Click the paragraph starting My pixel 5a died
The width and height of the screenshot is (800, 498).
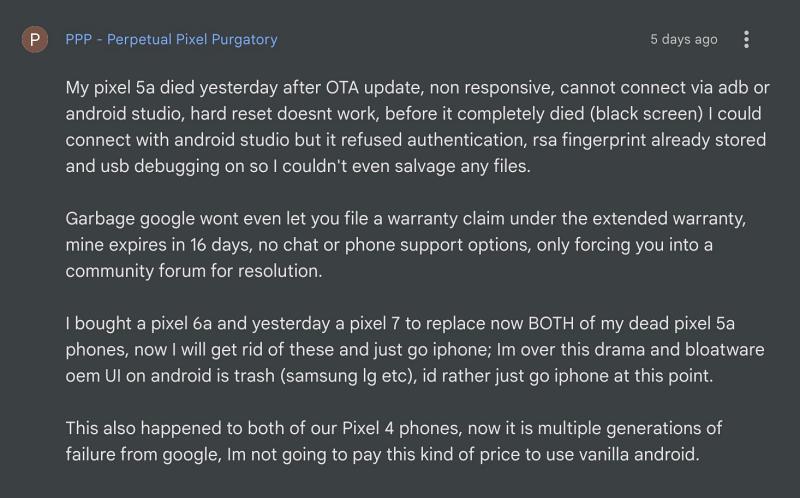point(417,127)
